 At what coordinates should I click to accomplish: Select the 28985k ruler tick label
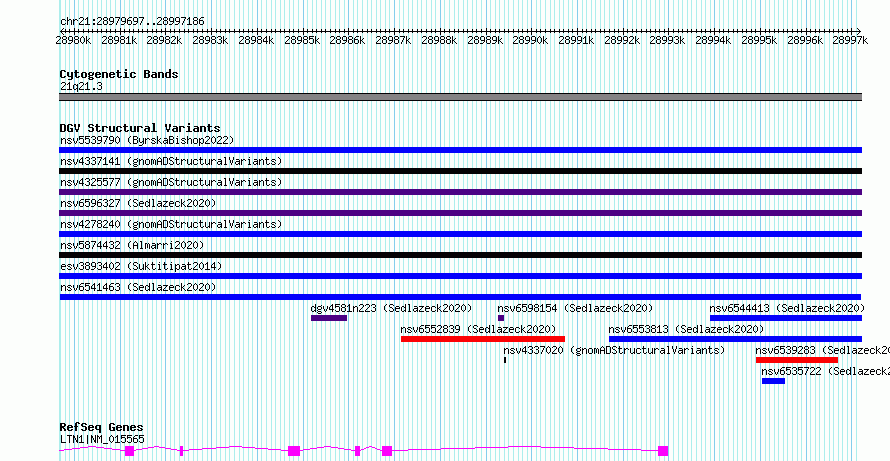(x=302, y=40)
